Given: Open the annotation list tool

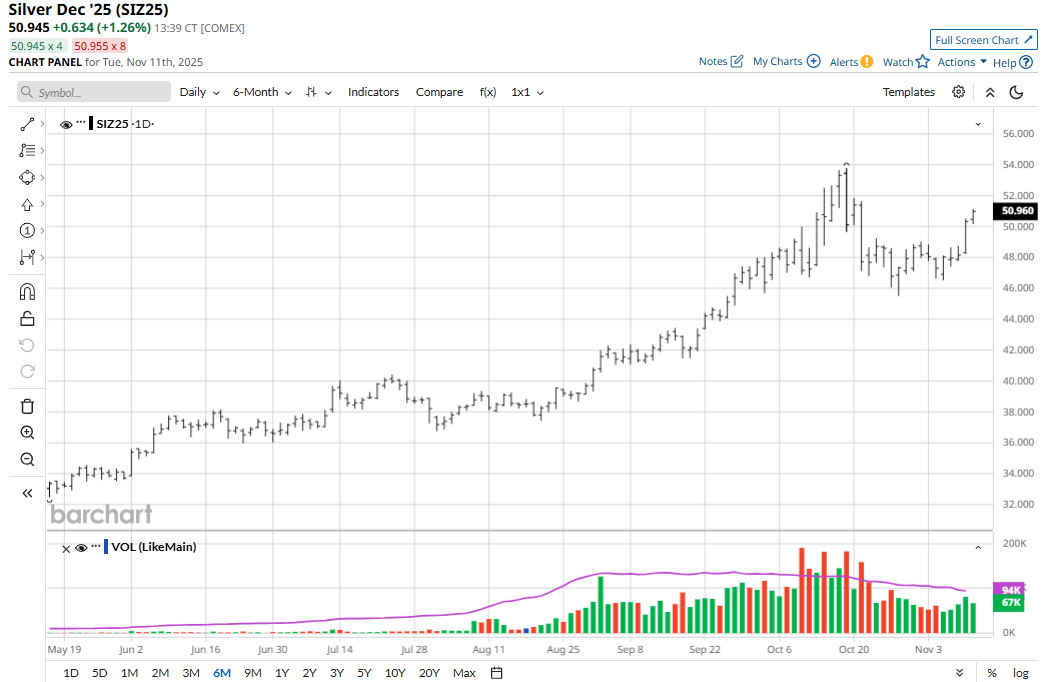Looking at the screenshot, I should [x=27, y=150].
